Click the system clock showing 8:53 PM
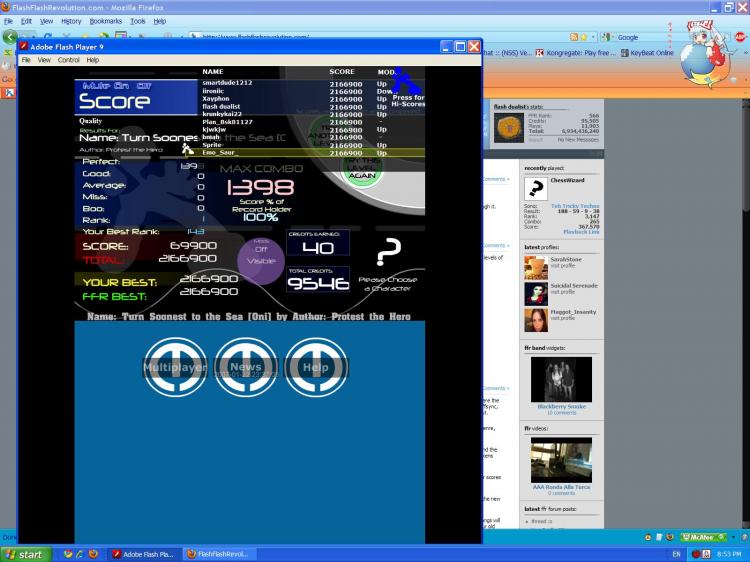The image size is (750, 562). point(729,554)
